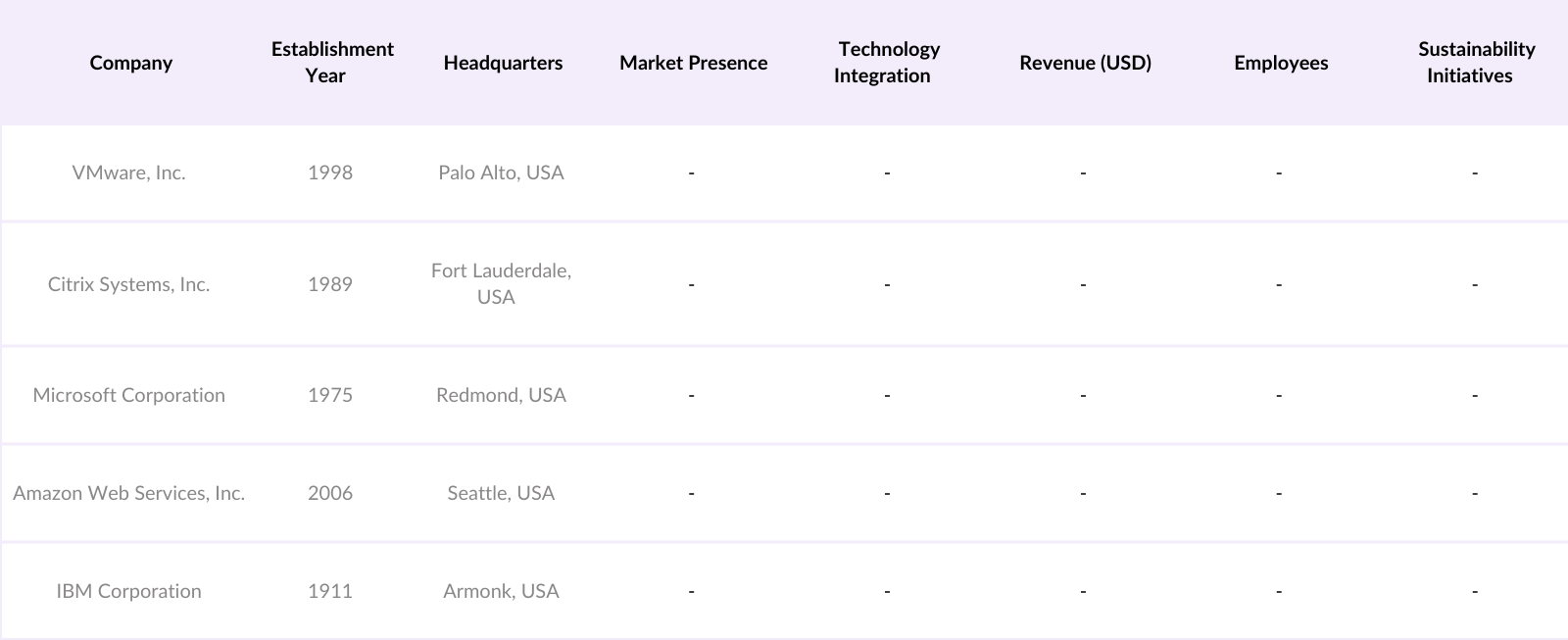Image resolution: width=1568 pixels, height=640 pixels.
Task: Select the Technology Integration header
Action: [x=887, y=62]
